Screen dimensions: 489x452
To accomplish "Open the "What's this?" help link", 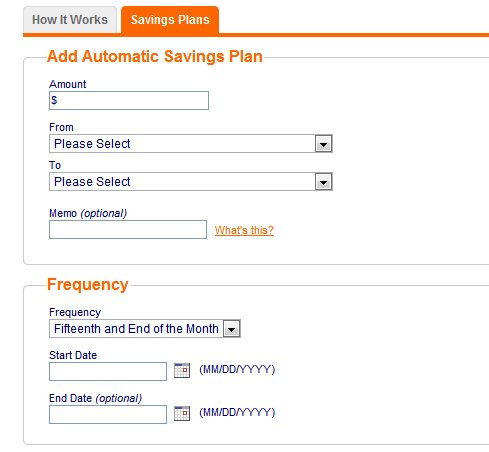I will pos(244,230).
